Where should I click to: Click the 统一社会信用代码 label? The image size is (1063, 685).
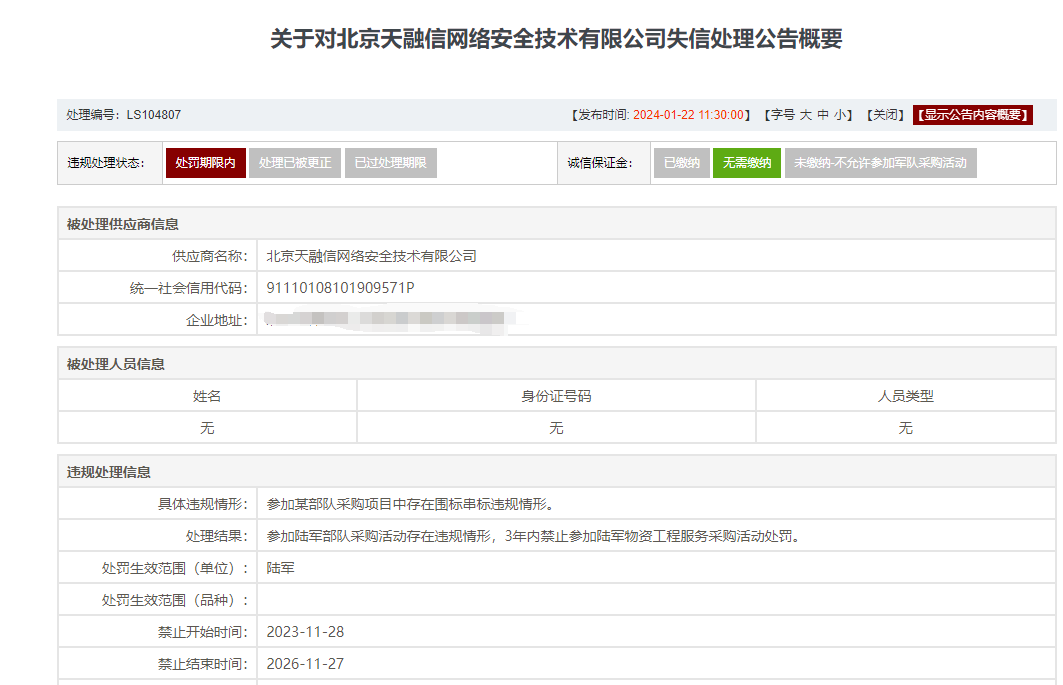(188, 288)
